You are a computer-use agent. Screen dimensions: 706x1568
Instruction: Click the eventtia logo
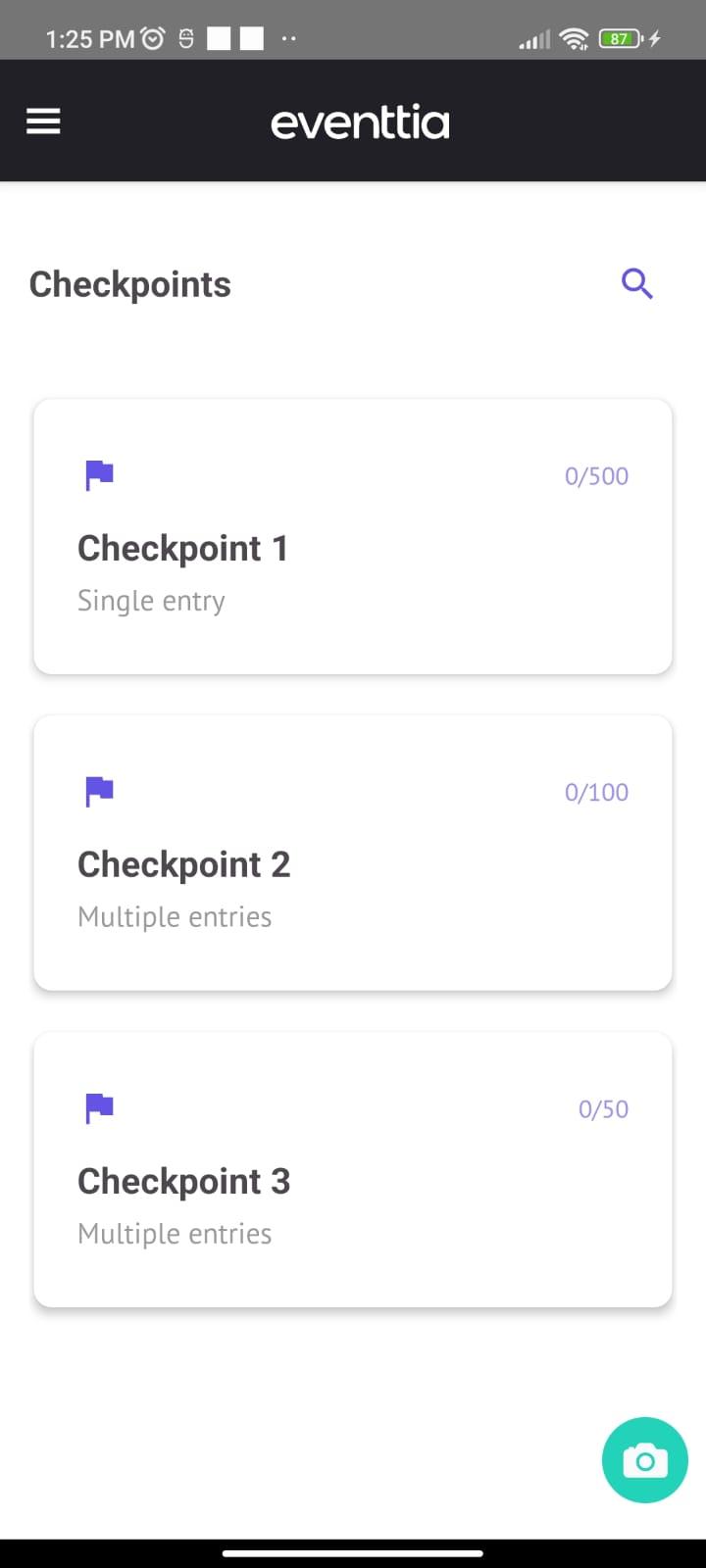point(360,123)
